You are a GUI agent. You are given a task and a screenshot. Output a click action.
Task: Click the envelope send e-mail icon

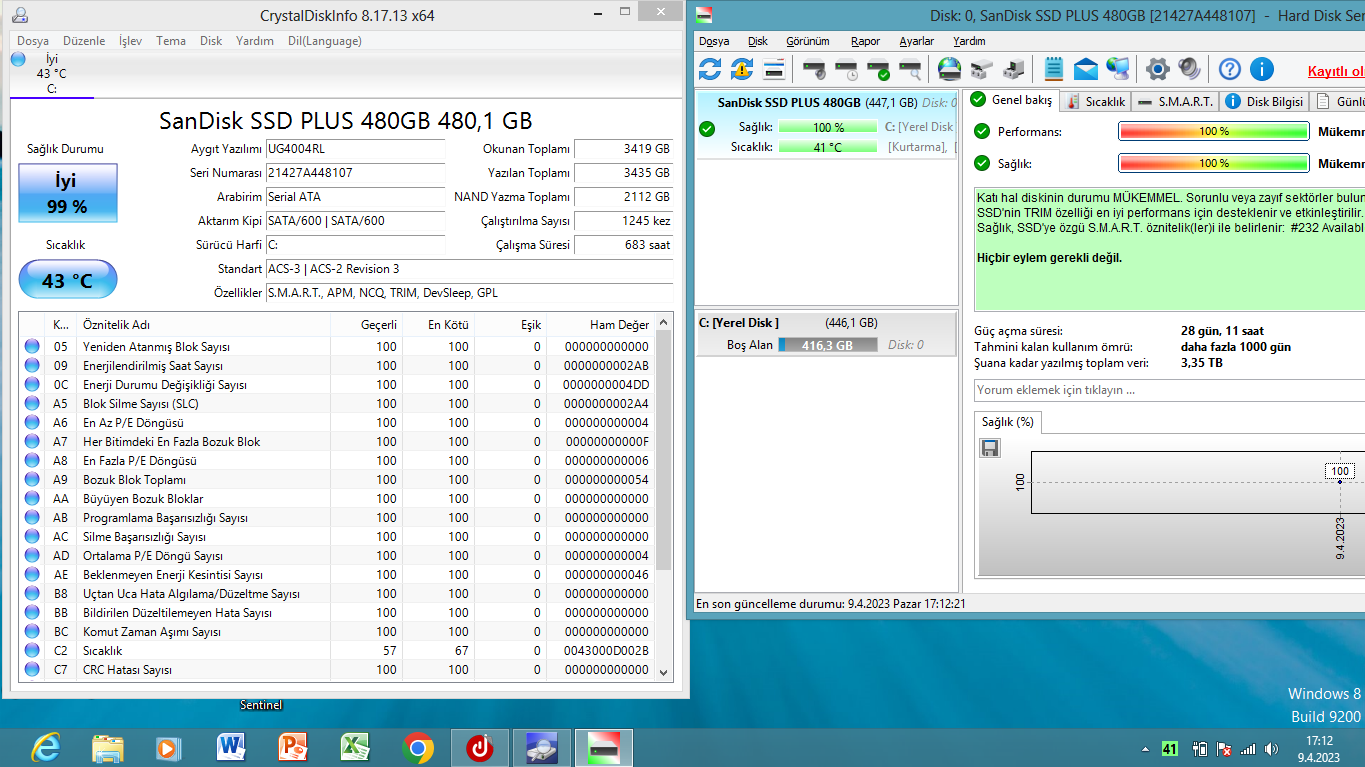coord(1085,69)
